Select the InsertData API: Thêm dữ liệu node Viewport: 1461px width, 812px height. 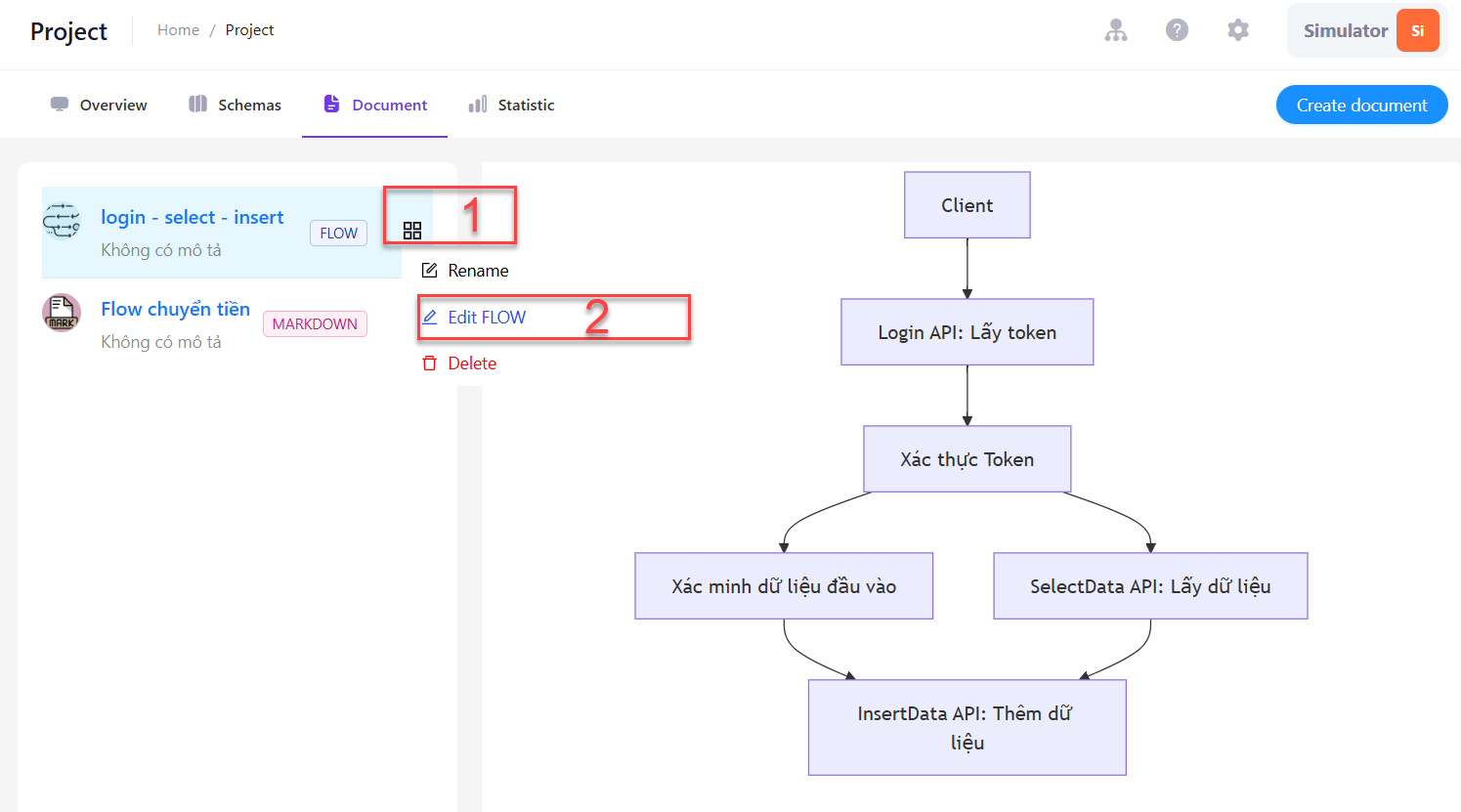pos(967,728)
